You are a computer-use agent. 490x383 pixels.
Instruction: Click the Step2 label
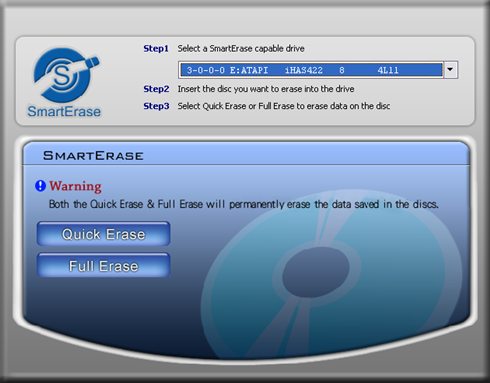(156, 89)
